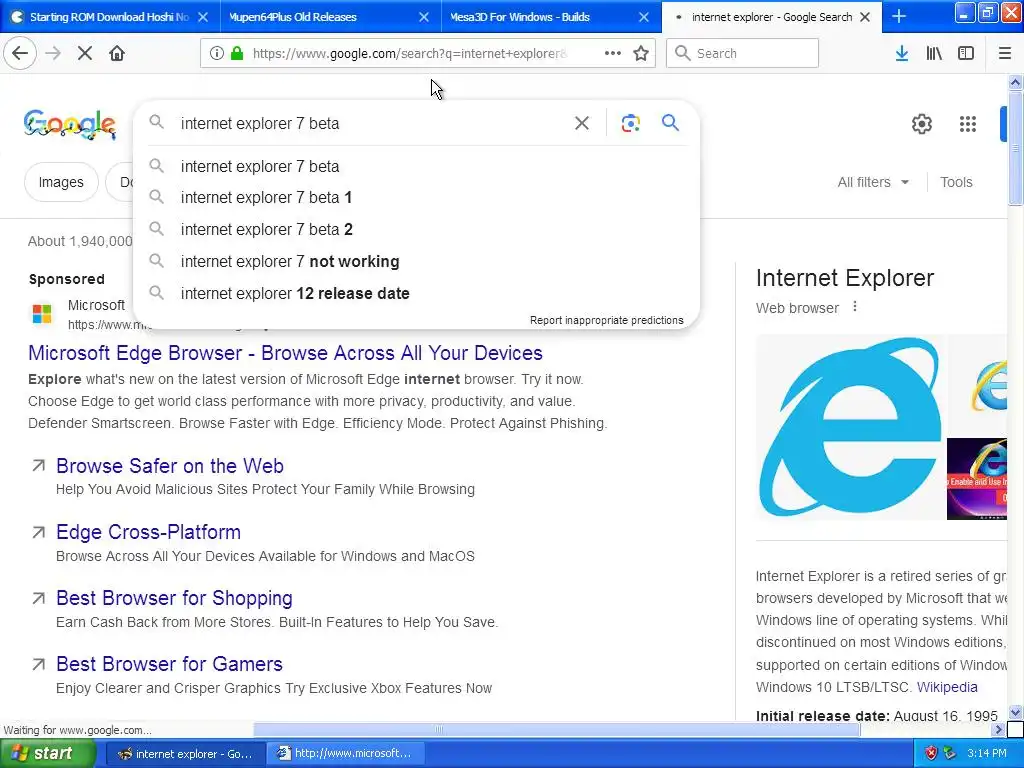Viewport: 1024px width, 768px height.
Task: Open the large Internet Explorer logo image
Action: pyautogui.click(x=849, y=427)
